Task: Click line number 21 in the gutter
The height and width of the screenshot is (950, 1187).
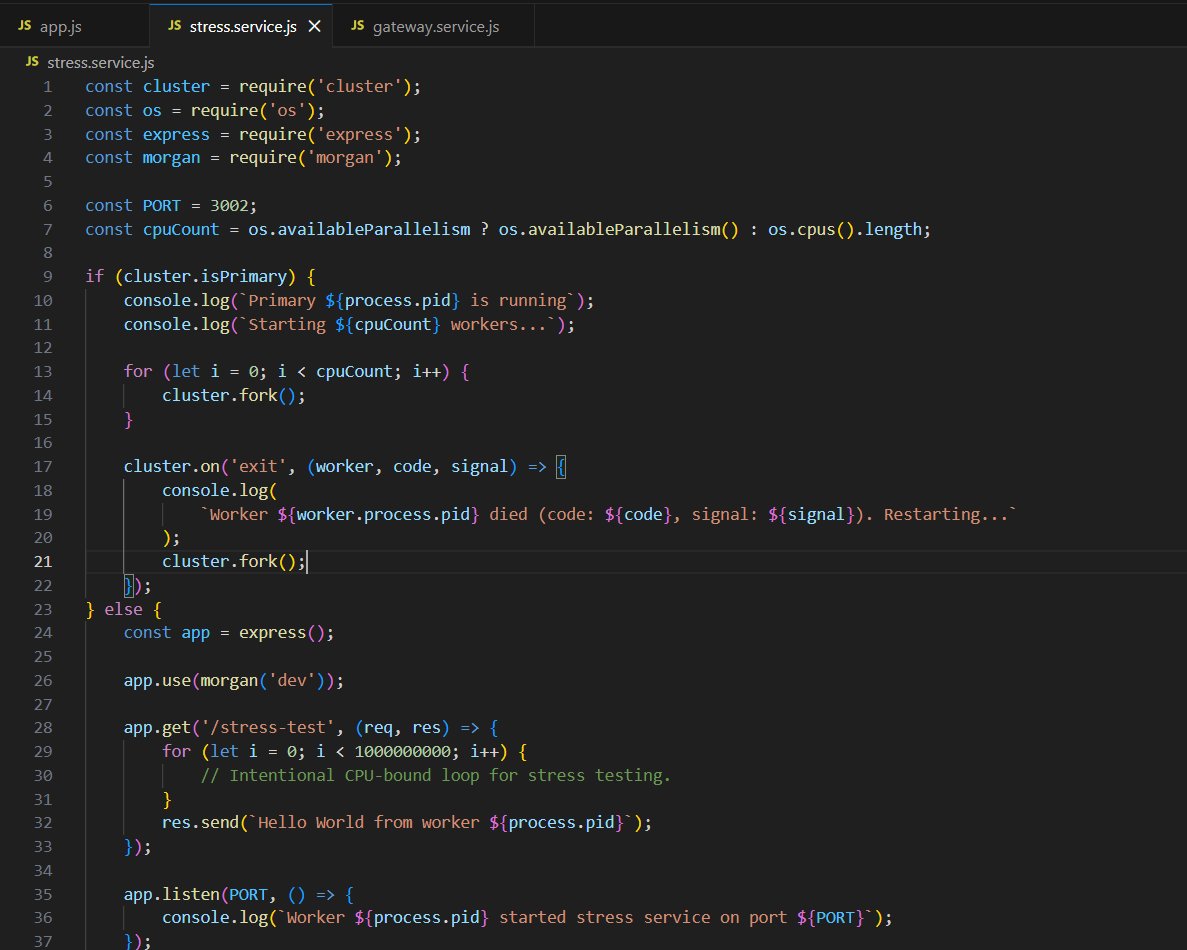Action: 42,562
